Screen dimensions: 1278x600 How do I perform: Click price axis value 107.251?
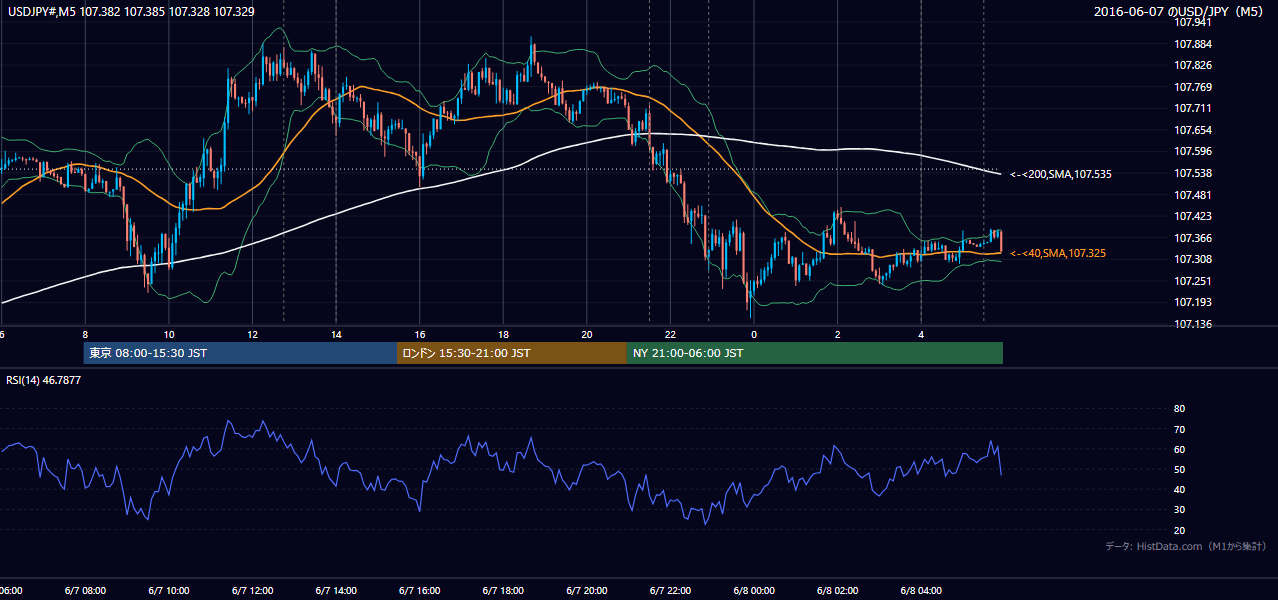coord(1192,281)
